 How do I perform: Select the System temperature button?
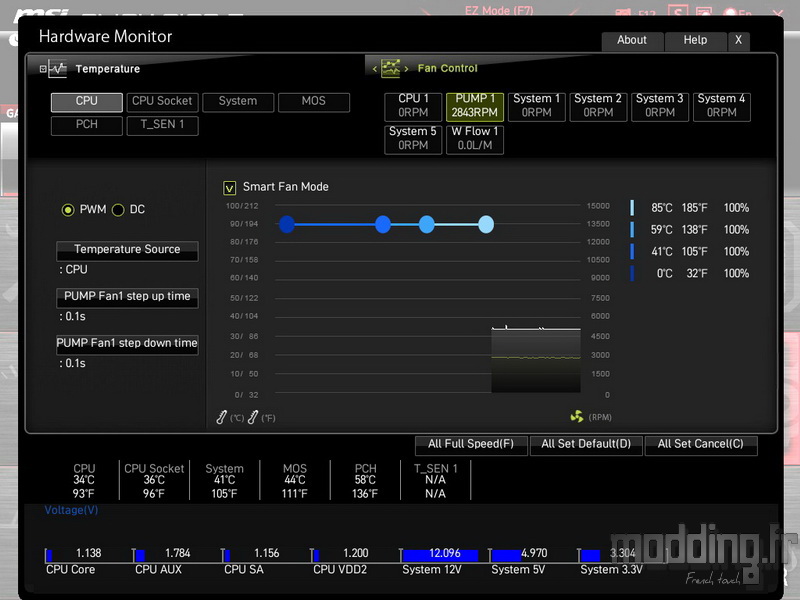238,102
